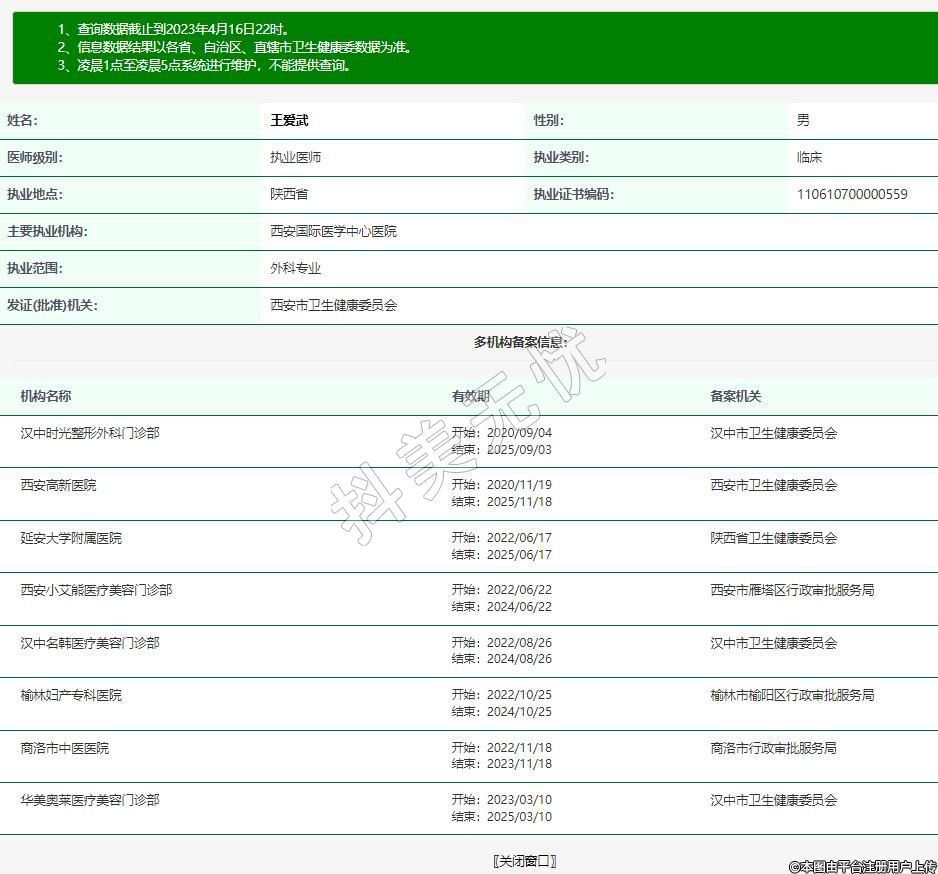Screen dimensions: 938x874
Task: Select the 商洛市中医医院 entry
Action: (x=65, y=748)
